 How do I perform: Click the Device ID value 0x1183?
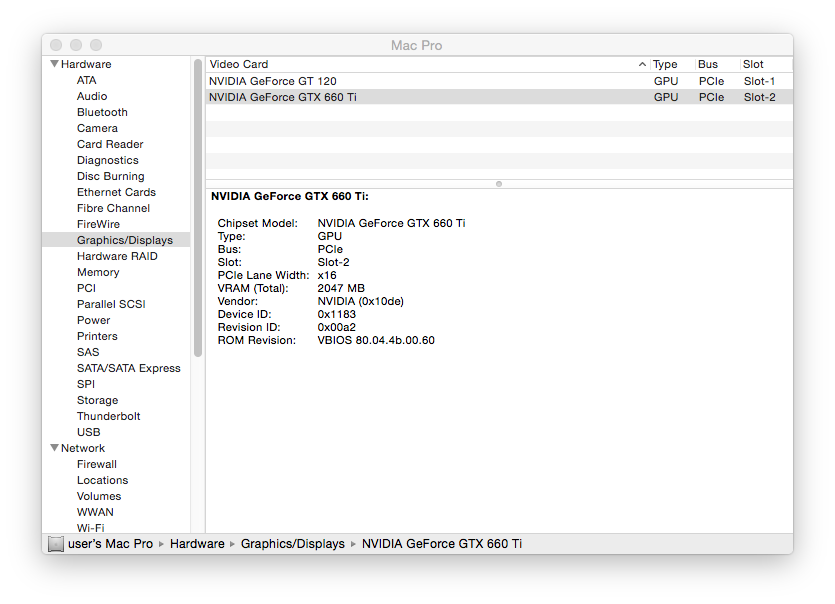337,314
